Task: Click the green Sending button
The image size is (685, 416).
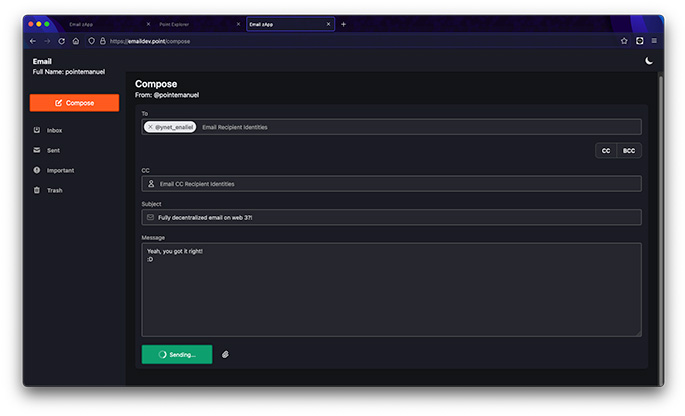Action: tap(177, 354)
